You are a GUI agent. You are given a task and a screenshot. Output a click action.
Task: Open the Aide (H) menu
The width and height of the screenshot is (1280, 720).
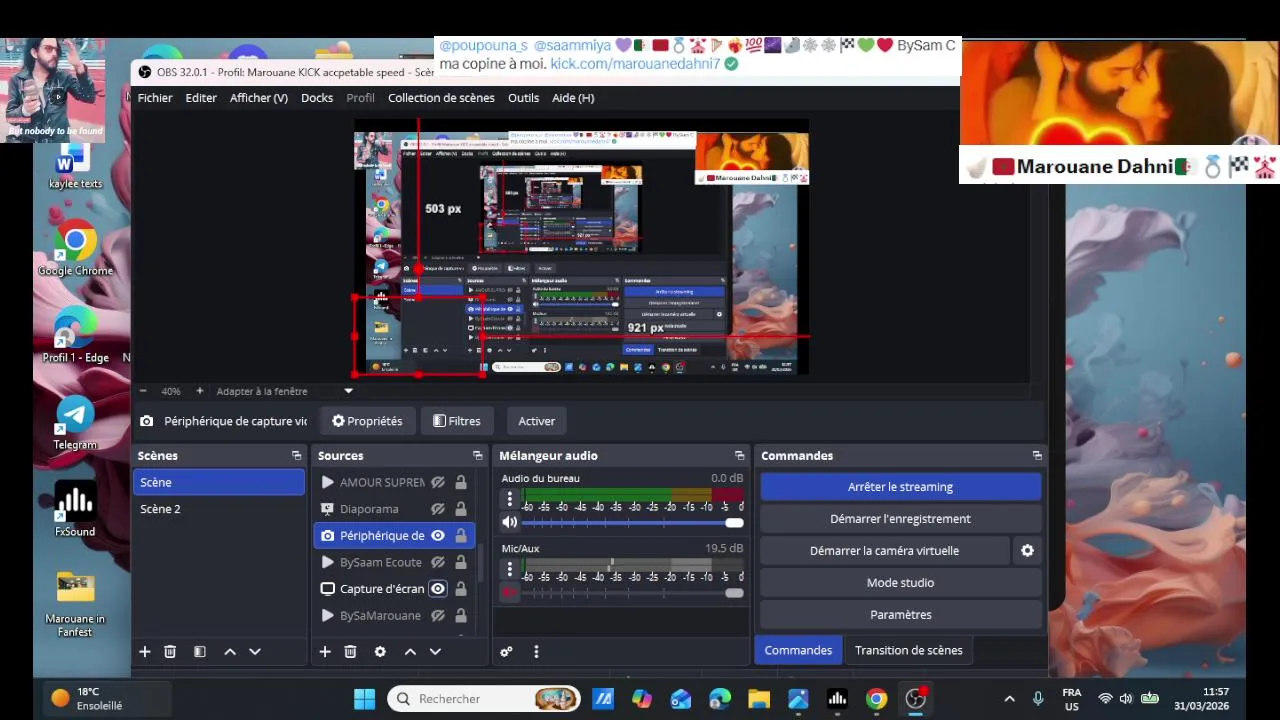coord(573,98)
